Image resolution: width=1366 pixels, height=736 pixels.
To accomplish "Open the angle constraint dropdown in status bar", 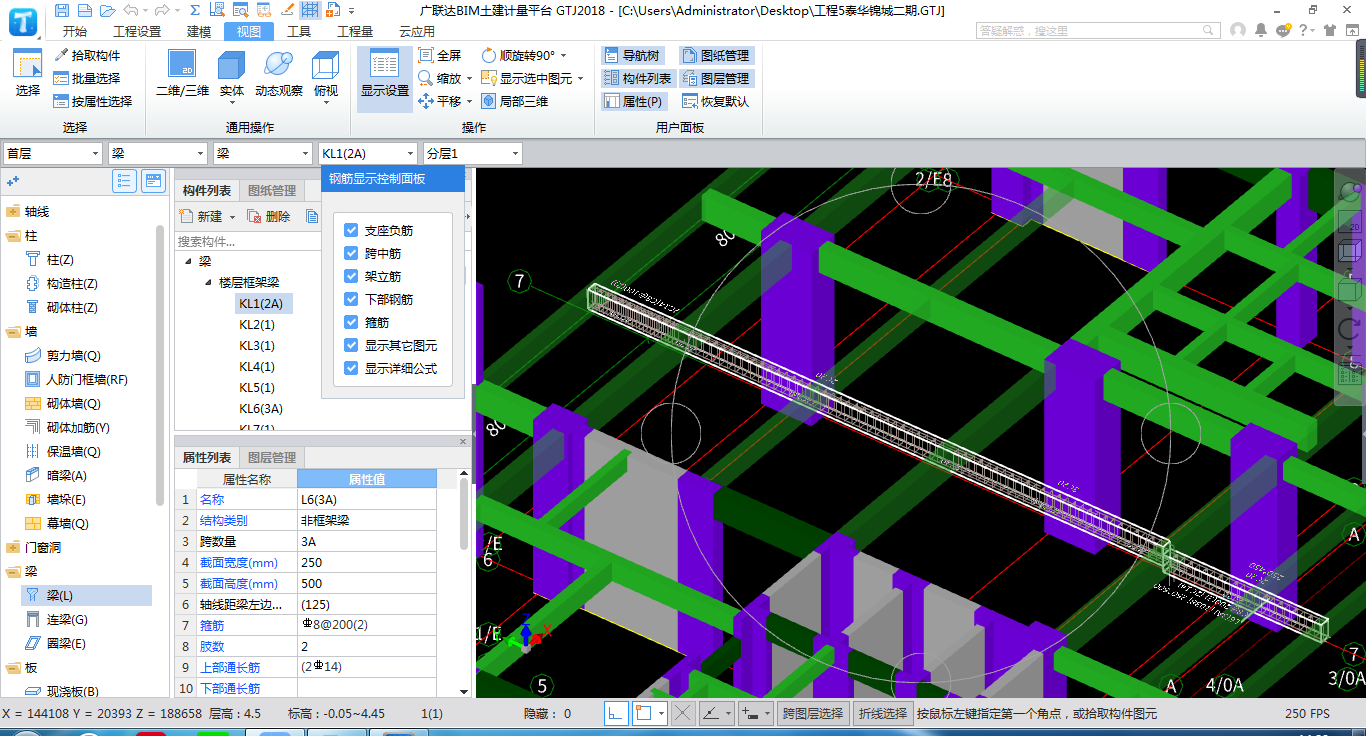I will (x=727, y=713).
